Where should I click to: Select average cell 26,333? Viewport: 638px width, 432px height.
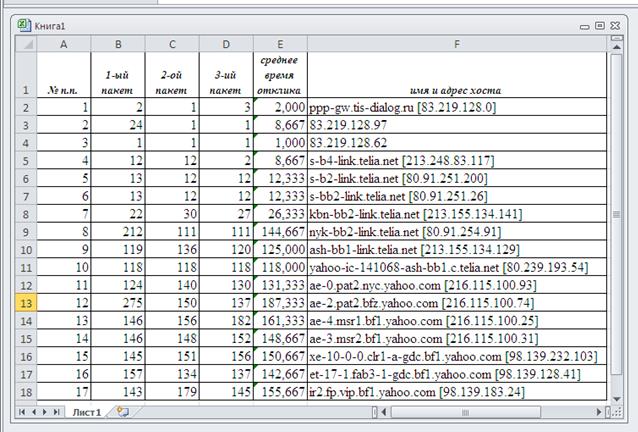coord(280,214)
